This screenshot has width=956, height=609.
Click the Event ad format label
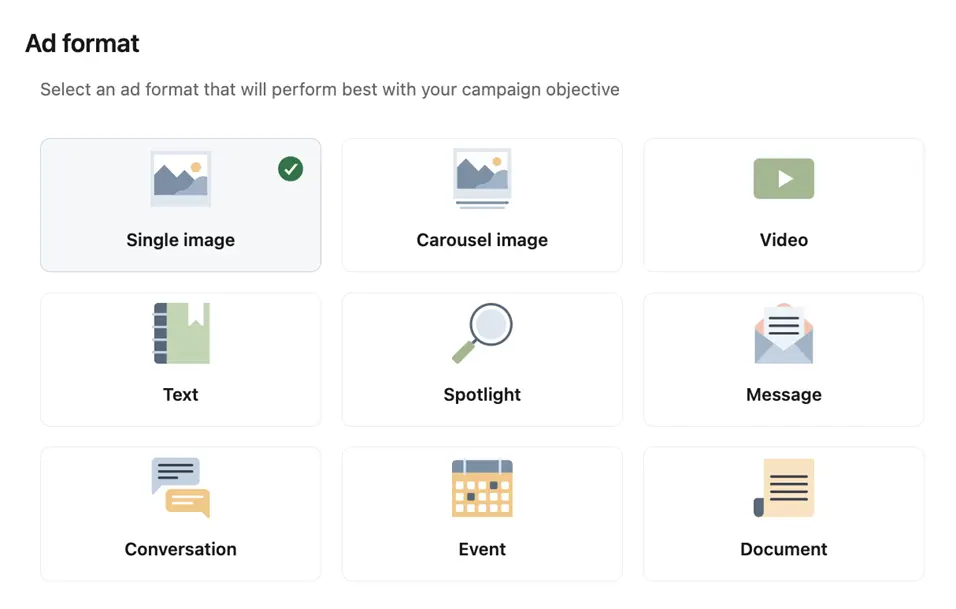pyautogui.click(x=482, y=548)
